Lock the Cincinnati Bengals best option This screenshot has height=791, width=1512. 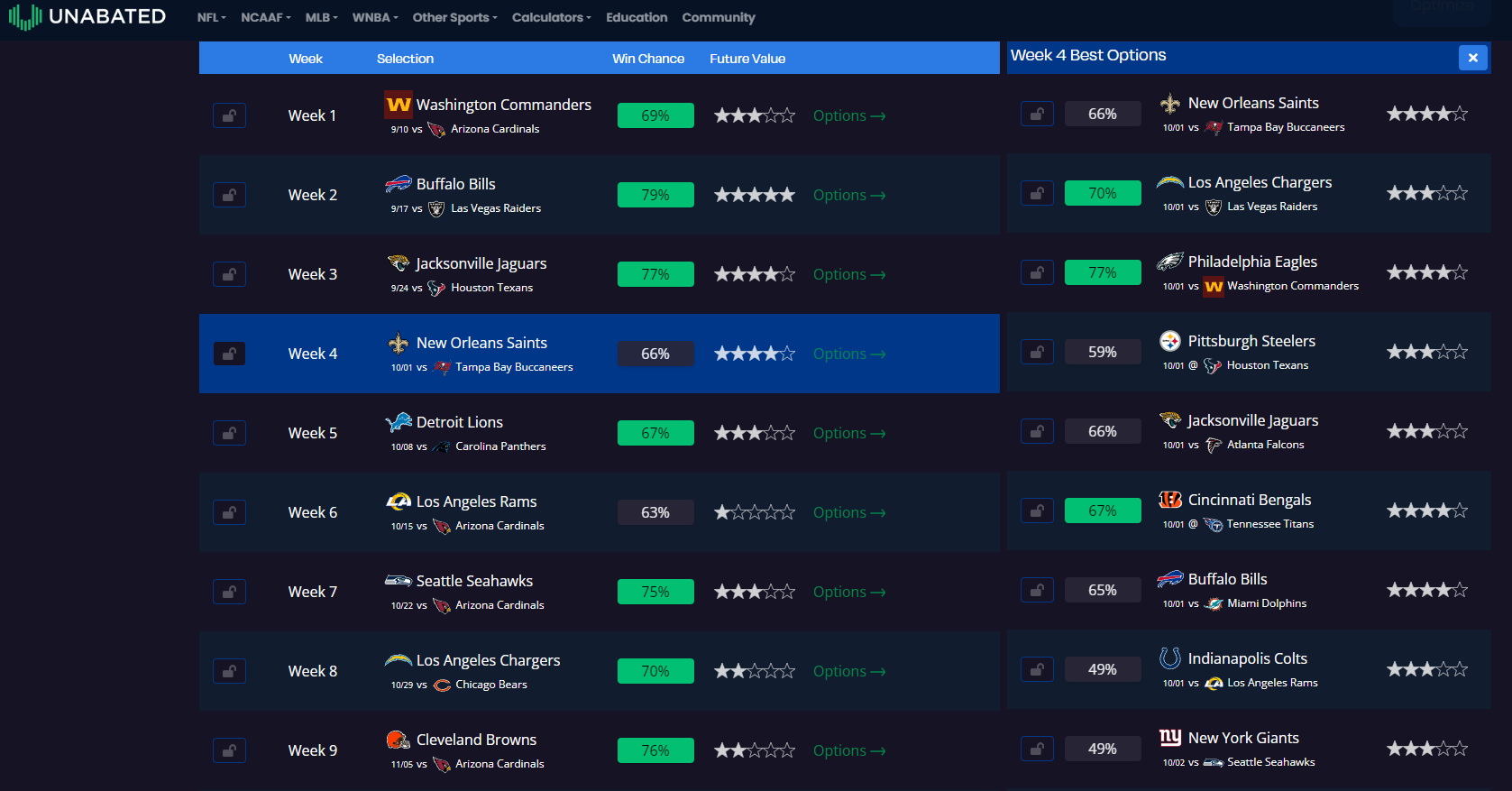(x=1037, y=510)
